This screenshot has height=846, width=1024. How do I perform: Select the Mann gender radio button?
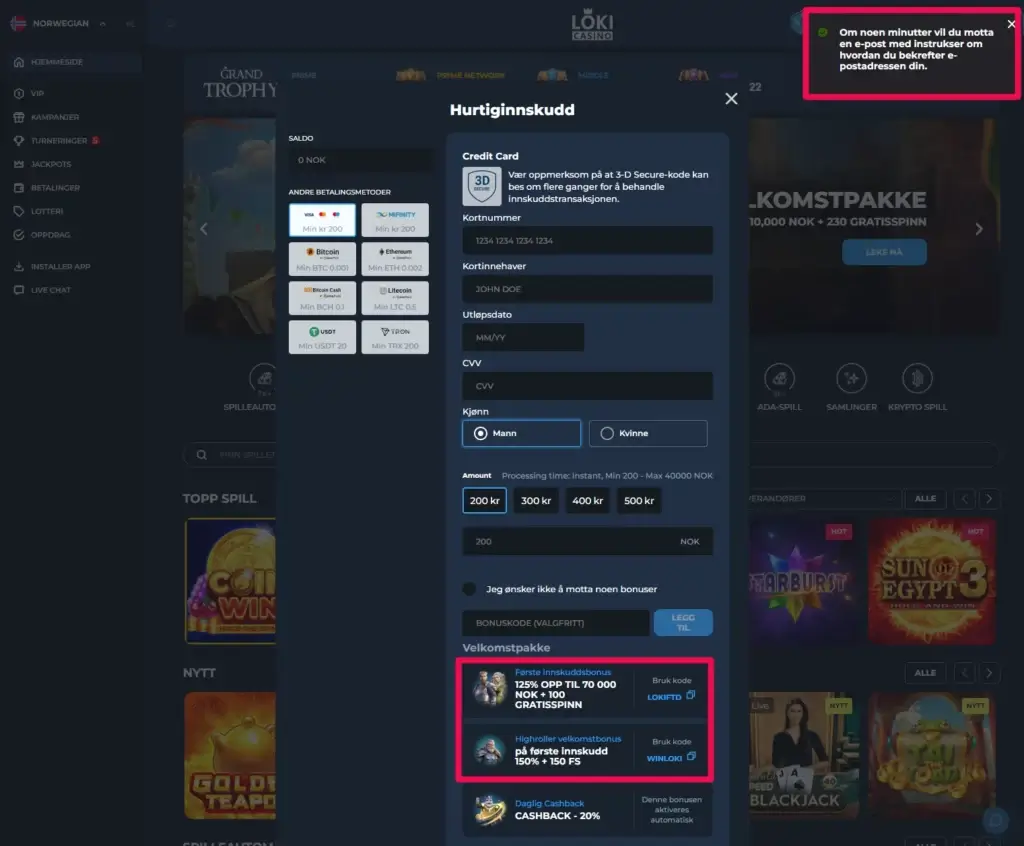click(481, 433)
